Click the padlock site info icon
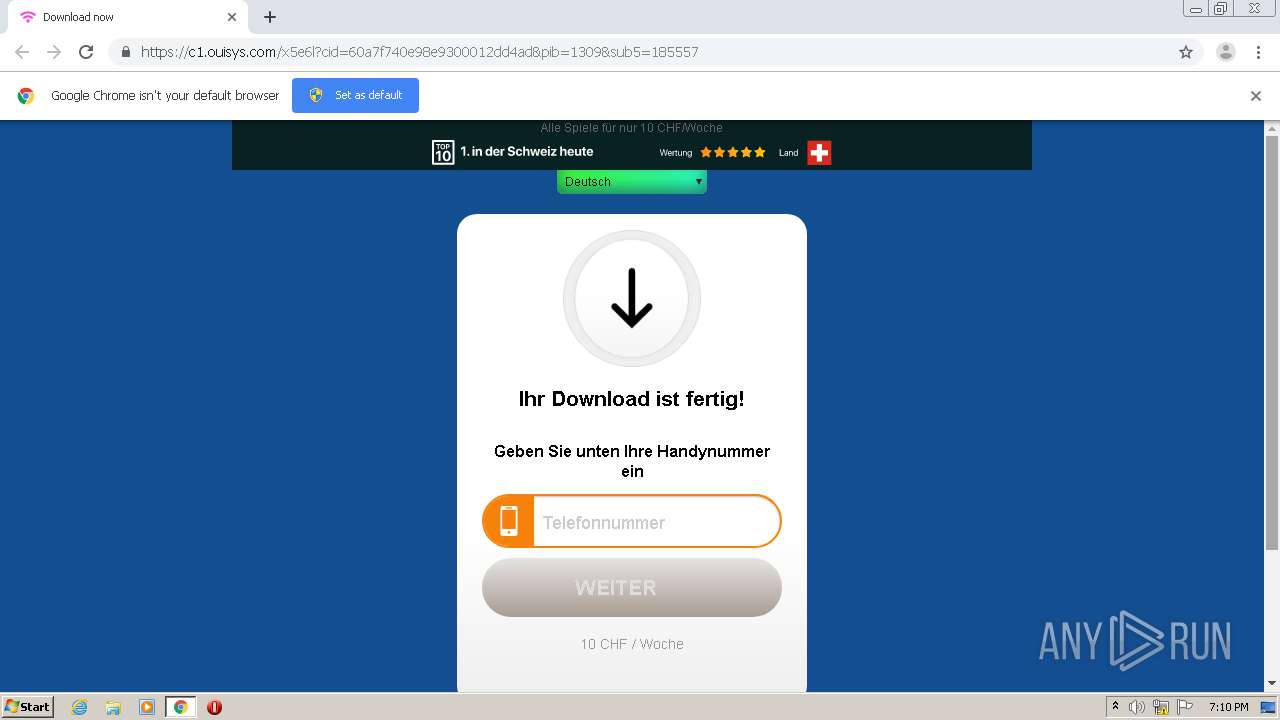 point(125,52)
